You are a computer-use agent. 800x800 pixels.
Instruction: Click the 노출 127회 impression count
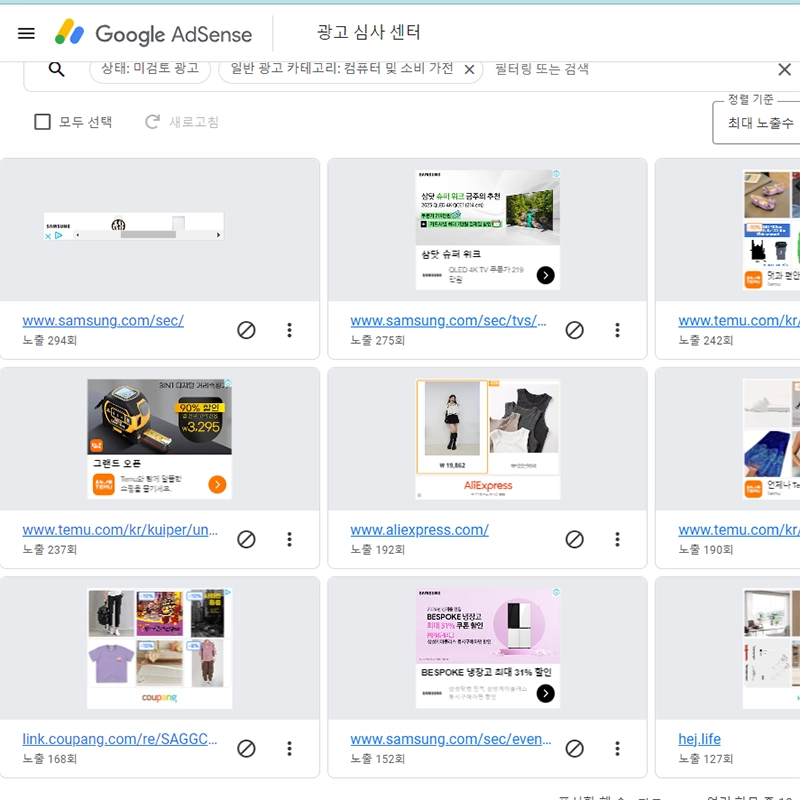pyautogui.click(x=706, y=759)
